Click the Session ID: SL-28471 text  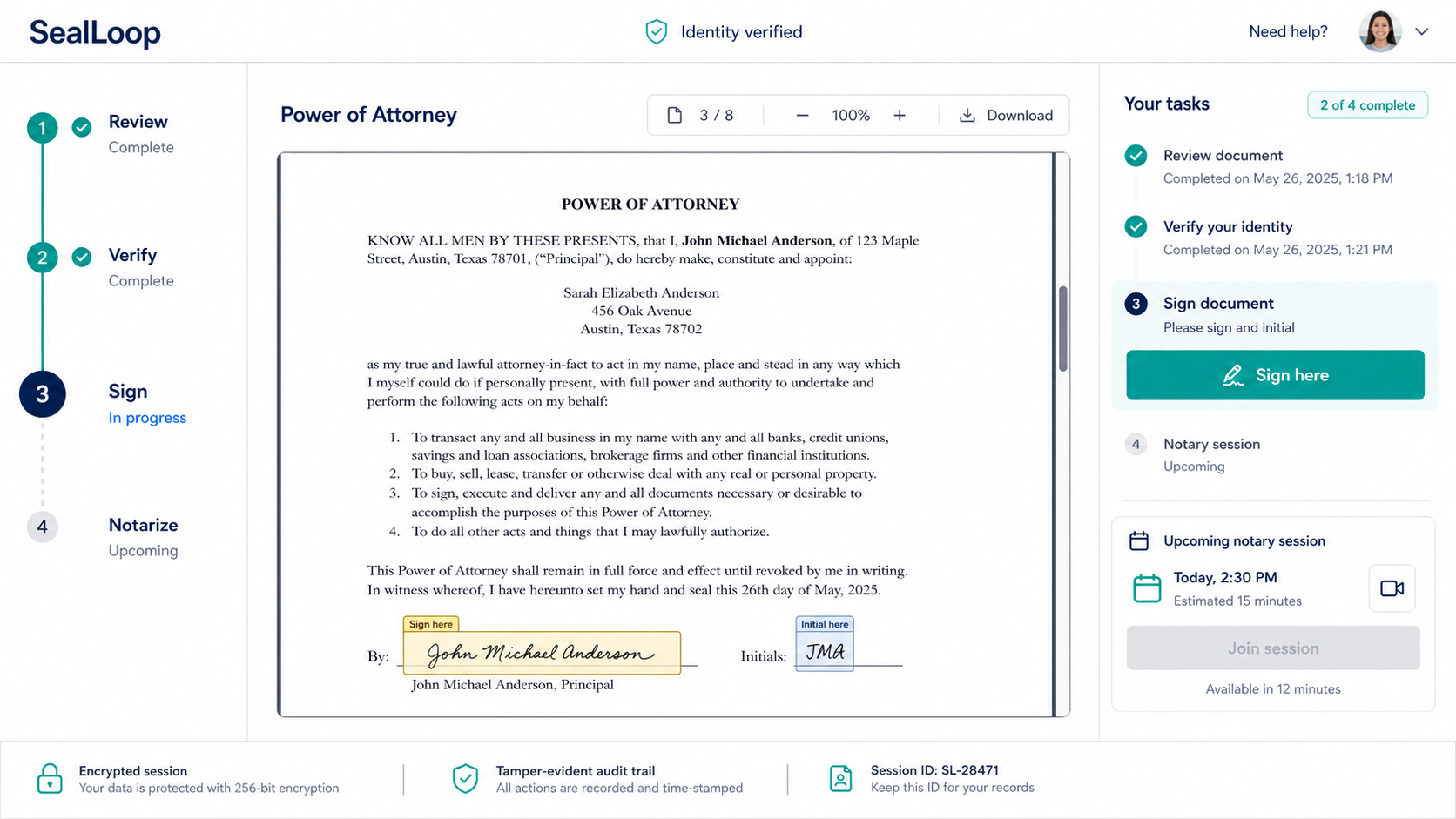pos(934,769)
